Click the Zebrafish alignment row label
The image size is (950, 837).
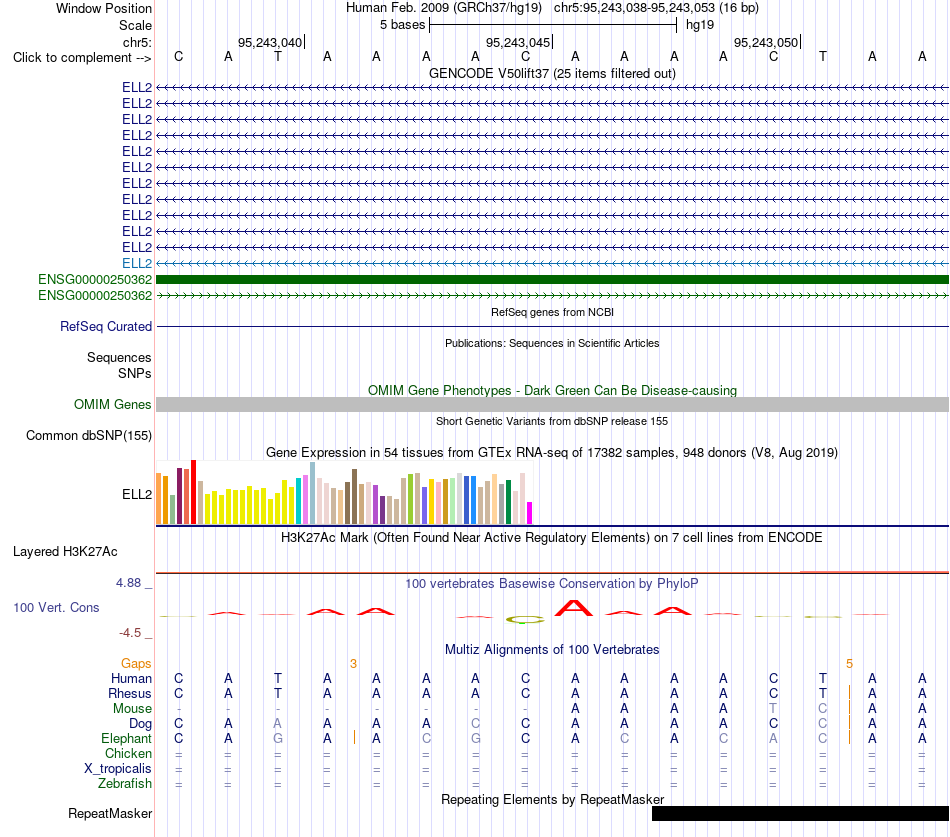125,783
